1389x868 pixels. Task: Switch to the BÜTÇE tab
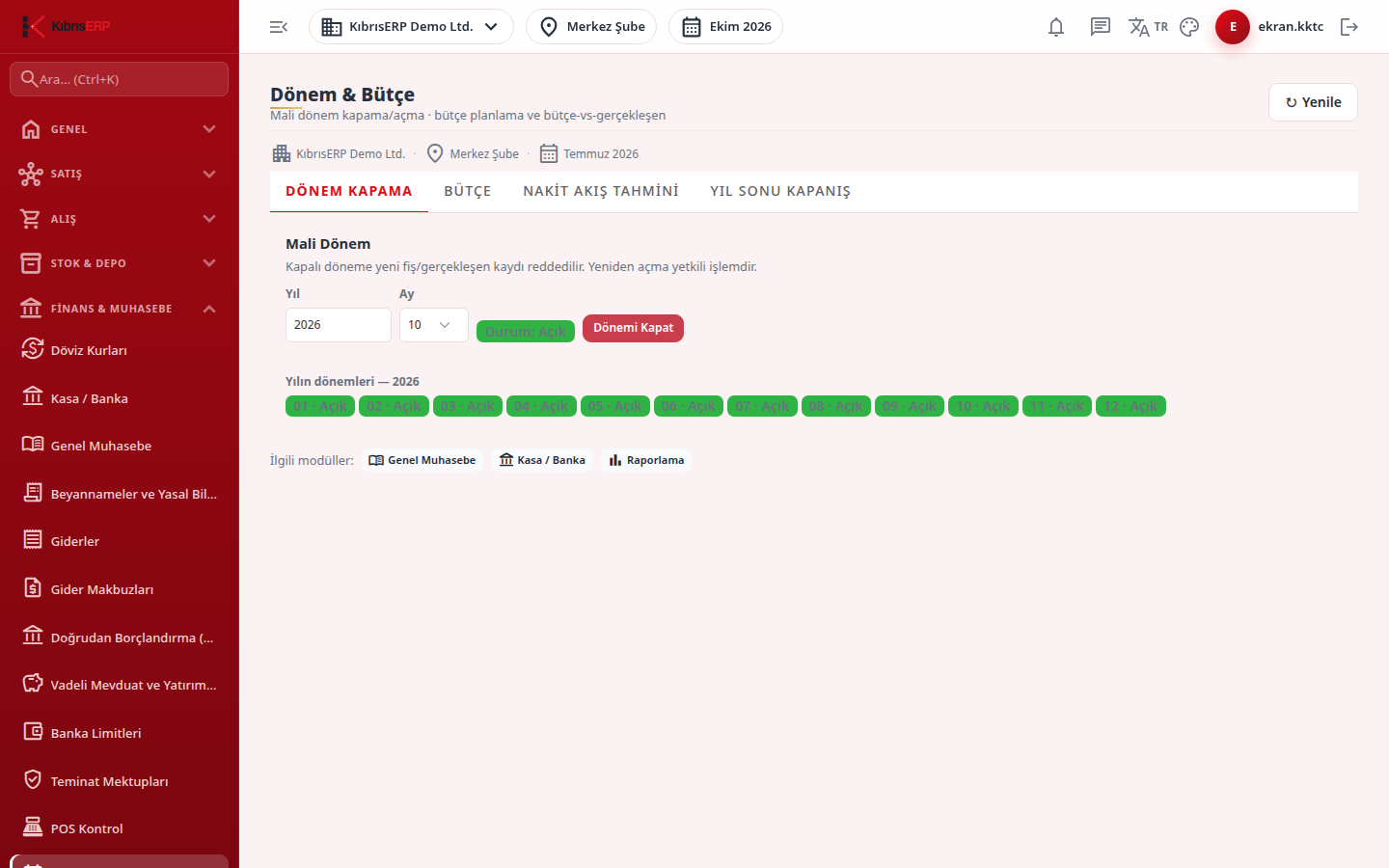pos(468,192)
